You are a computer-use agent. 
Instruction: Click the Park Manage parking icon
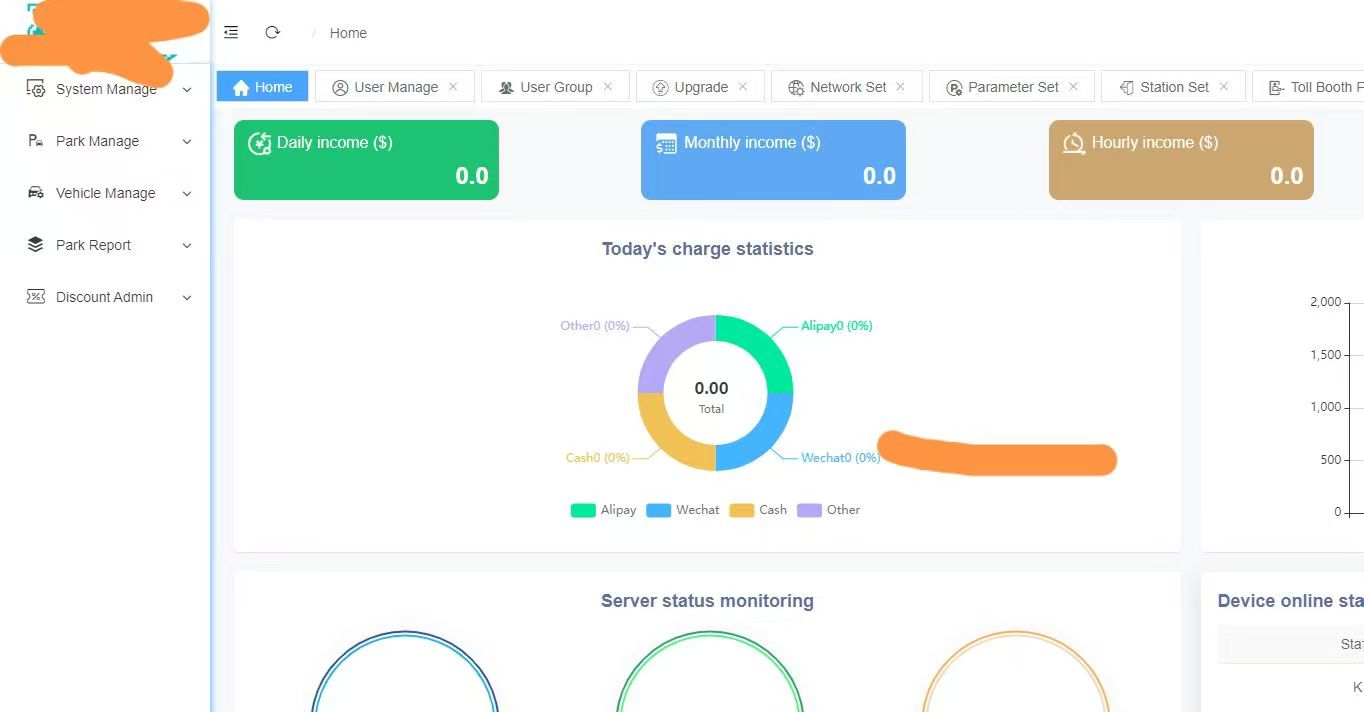[36, 141]
